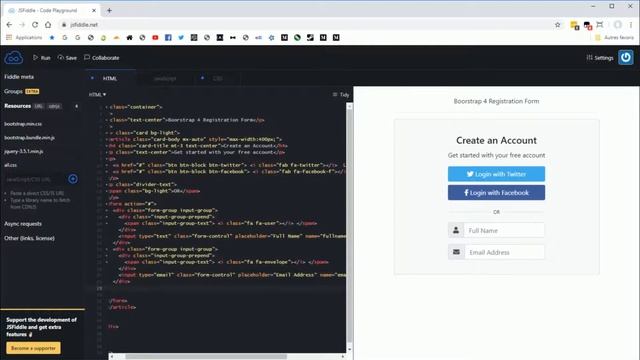Click Become a supporter button
The width and height of the screenshot is (640, 360).
pos(33,348)
